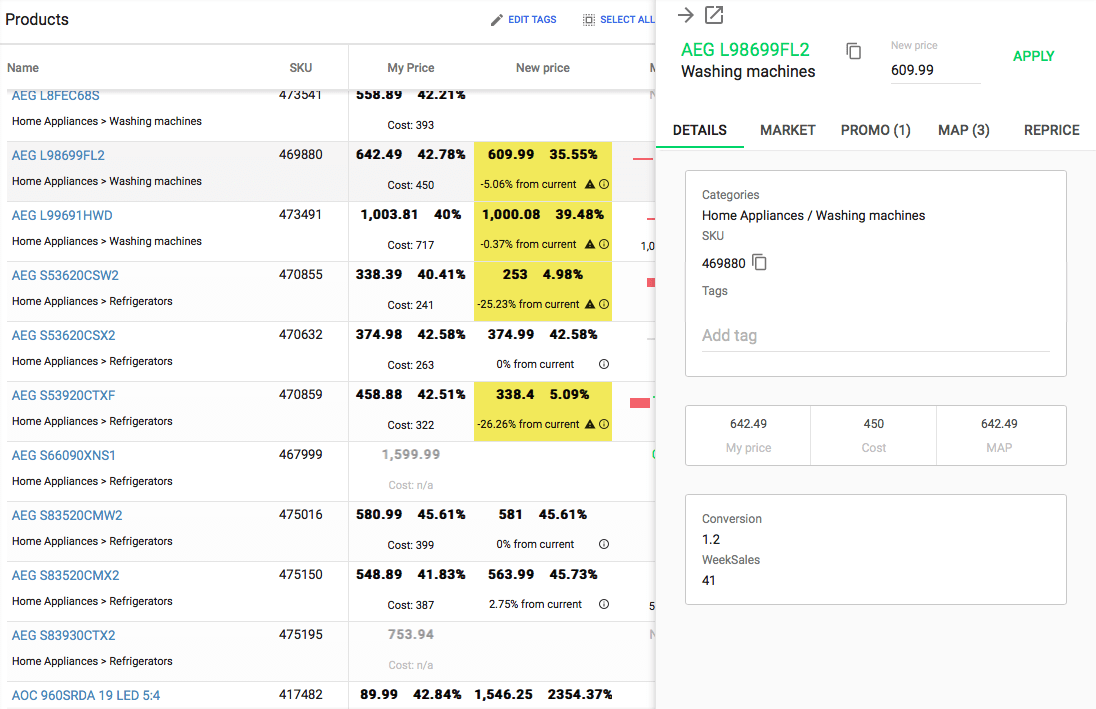The height and width of the screenshot is (709, 1096).
Task: Select SKU 475150 in the table
Action: [x=301, y=575]
